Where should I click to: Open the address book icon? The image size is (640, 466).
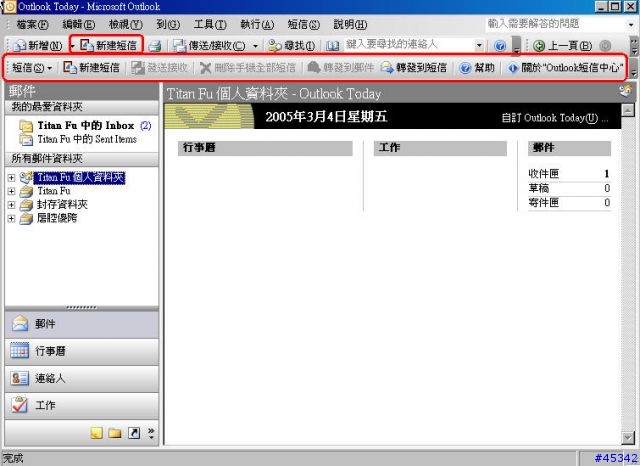[332, 46]
